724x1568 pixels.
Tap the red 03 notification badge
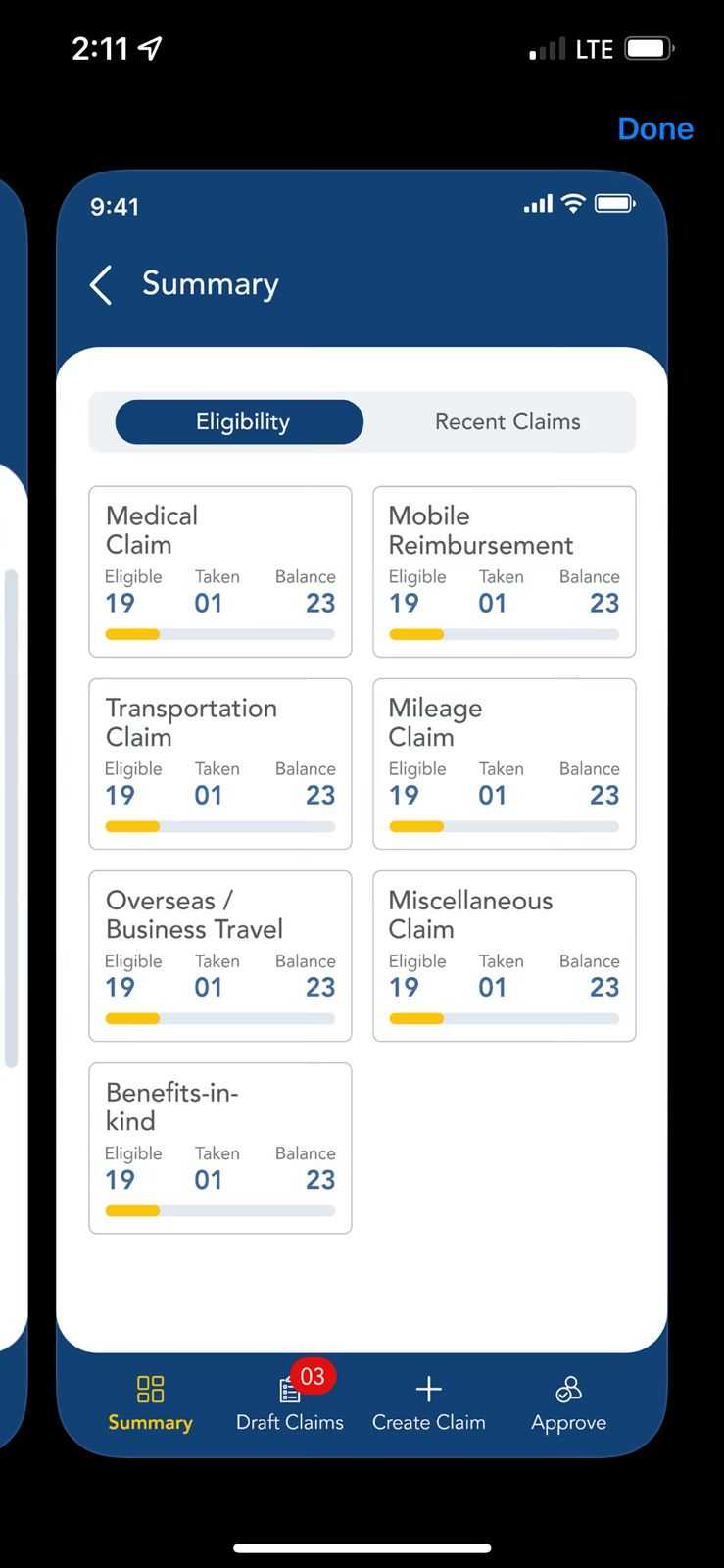click(x=313, y=1376)
